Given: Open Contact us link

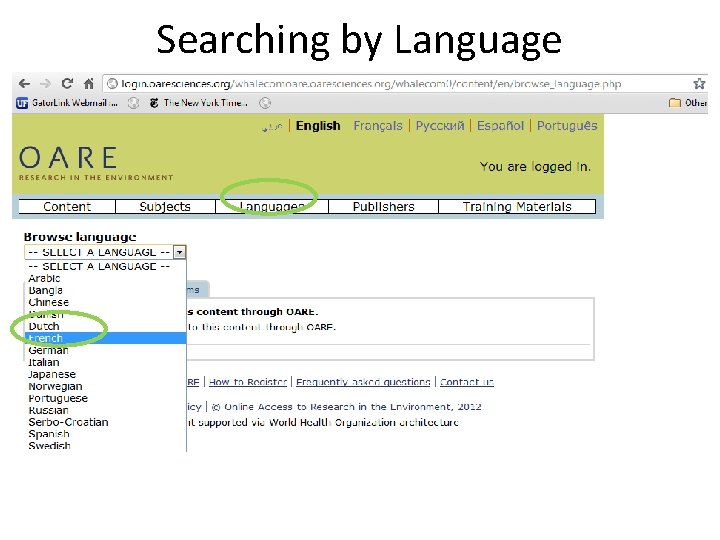Looking at the screenshot, I should coord(467,382).
